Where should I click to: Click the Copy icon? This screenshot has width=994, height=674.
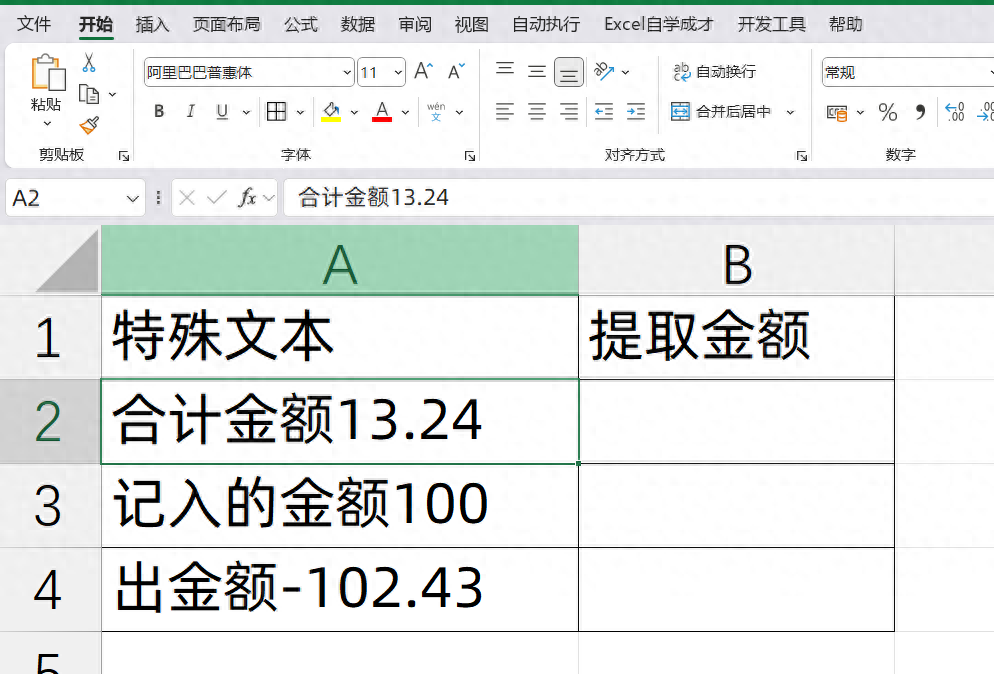click(x=89, y=94)
